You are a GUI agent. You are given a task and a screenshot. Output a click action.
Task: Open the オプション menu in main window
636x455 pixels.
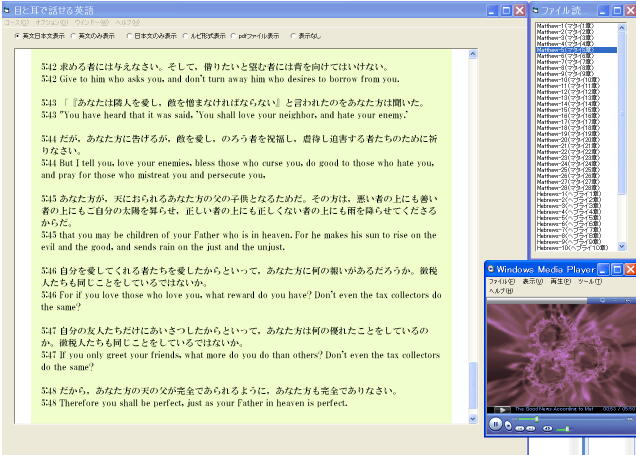click(x=52, y=22)
